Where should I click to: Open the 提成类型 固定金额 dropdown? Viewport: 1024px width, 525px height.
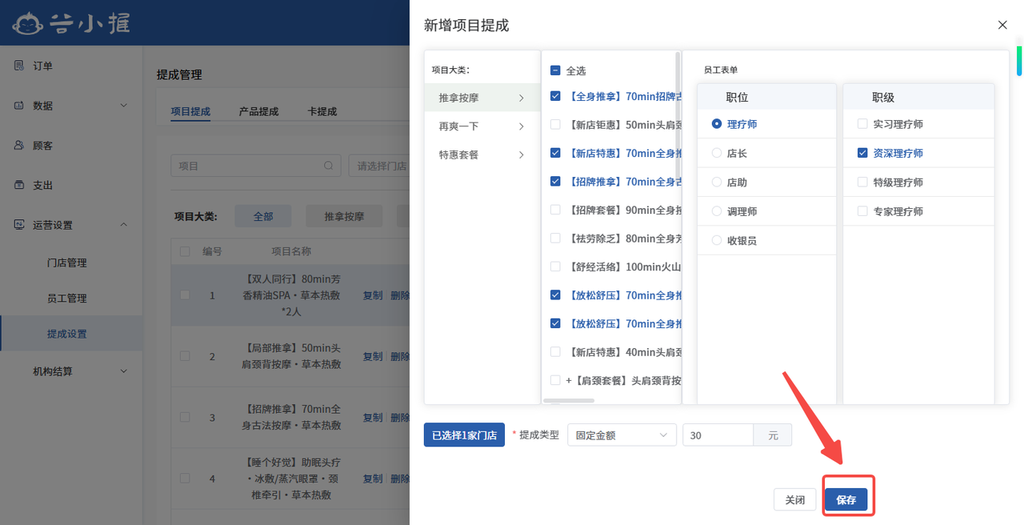pyautogui.click(x=622, y=435)
